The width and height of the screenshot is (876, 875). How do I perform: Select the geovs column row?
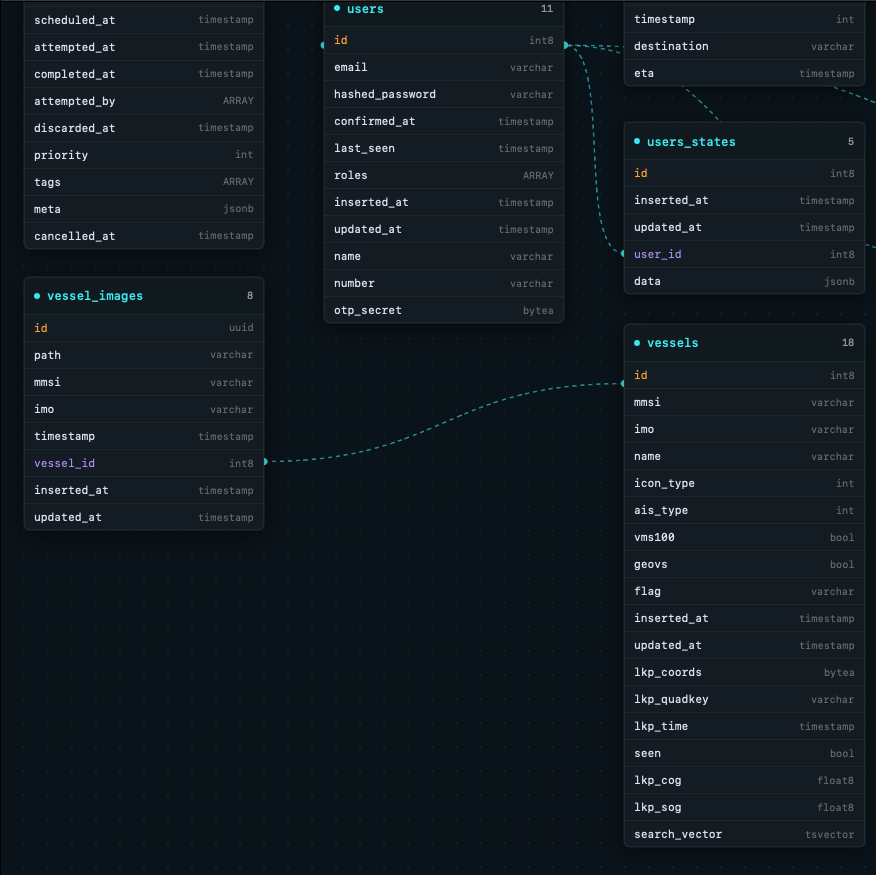pos(744,564)
